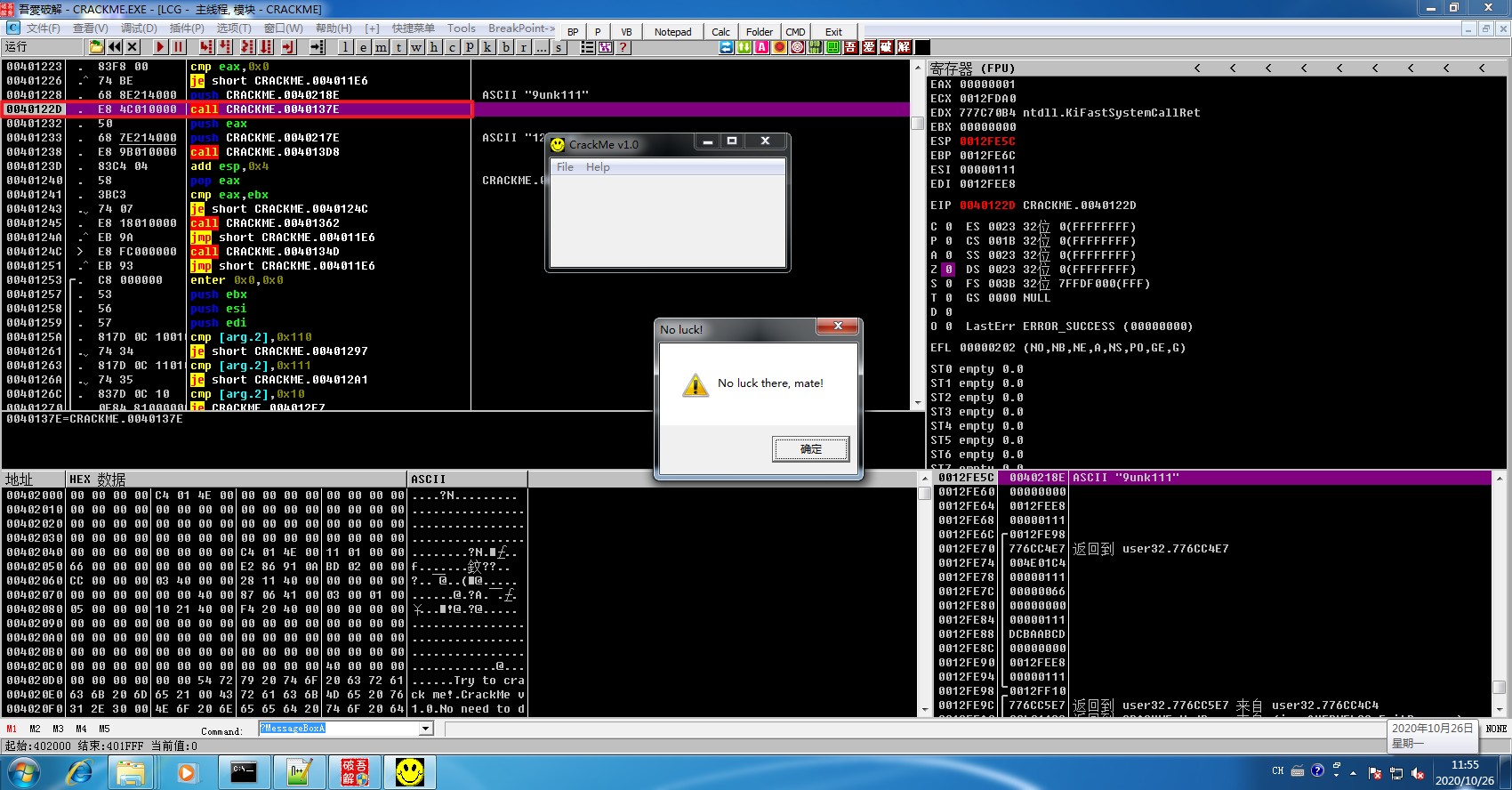Viewport: 1512px width, 790px height.
Task: Click the BP shortcut button
Action: [x=573, y=32]
